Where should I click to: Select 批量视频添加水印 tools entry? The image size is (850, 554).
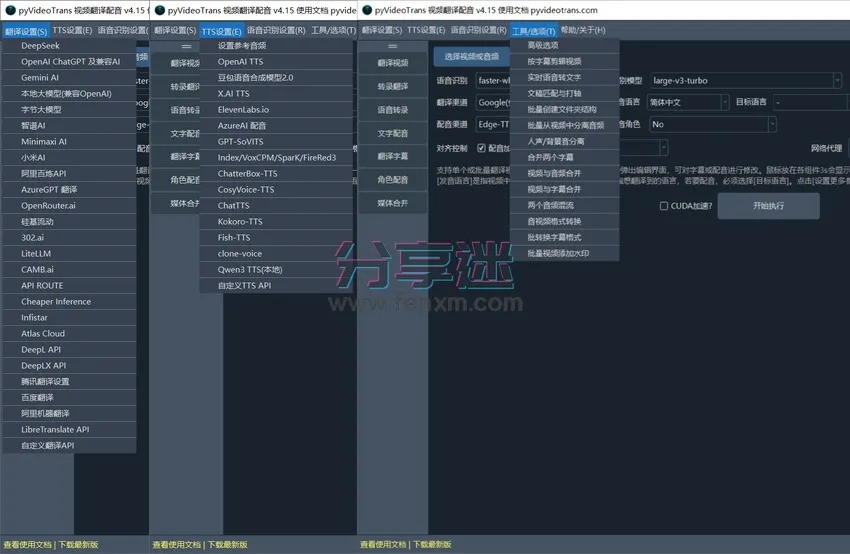click(x=565, y=254)
